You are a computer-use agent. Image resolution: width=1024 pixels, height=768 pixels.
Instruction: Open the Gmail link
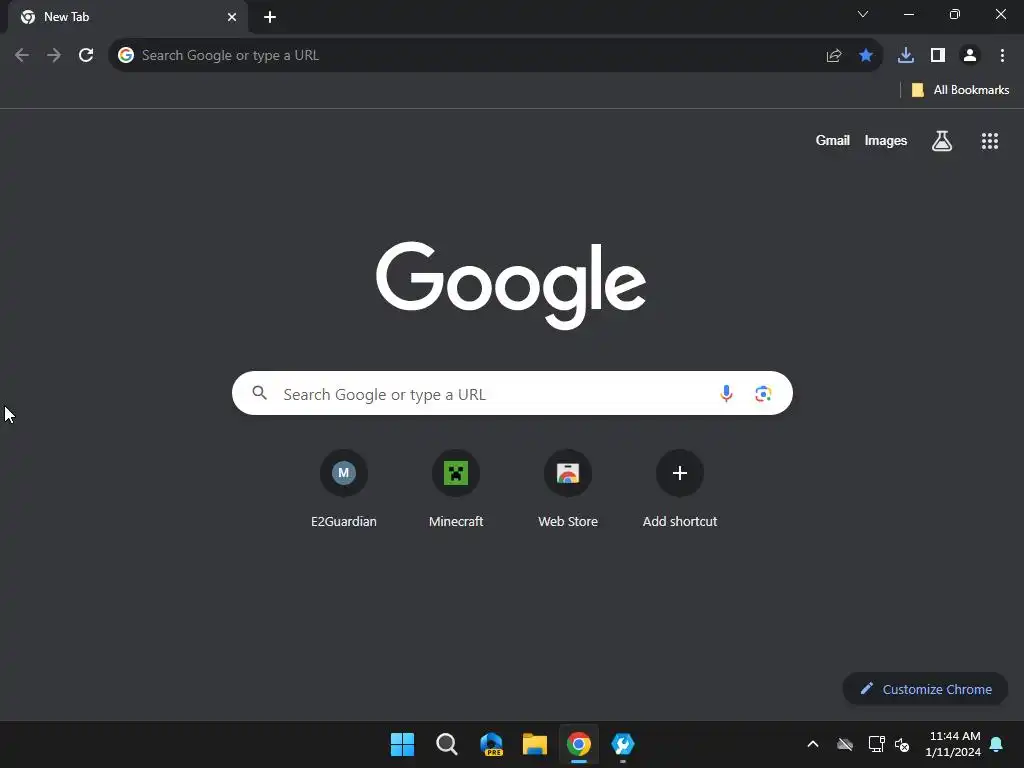(833, 140)
